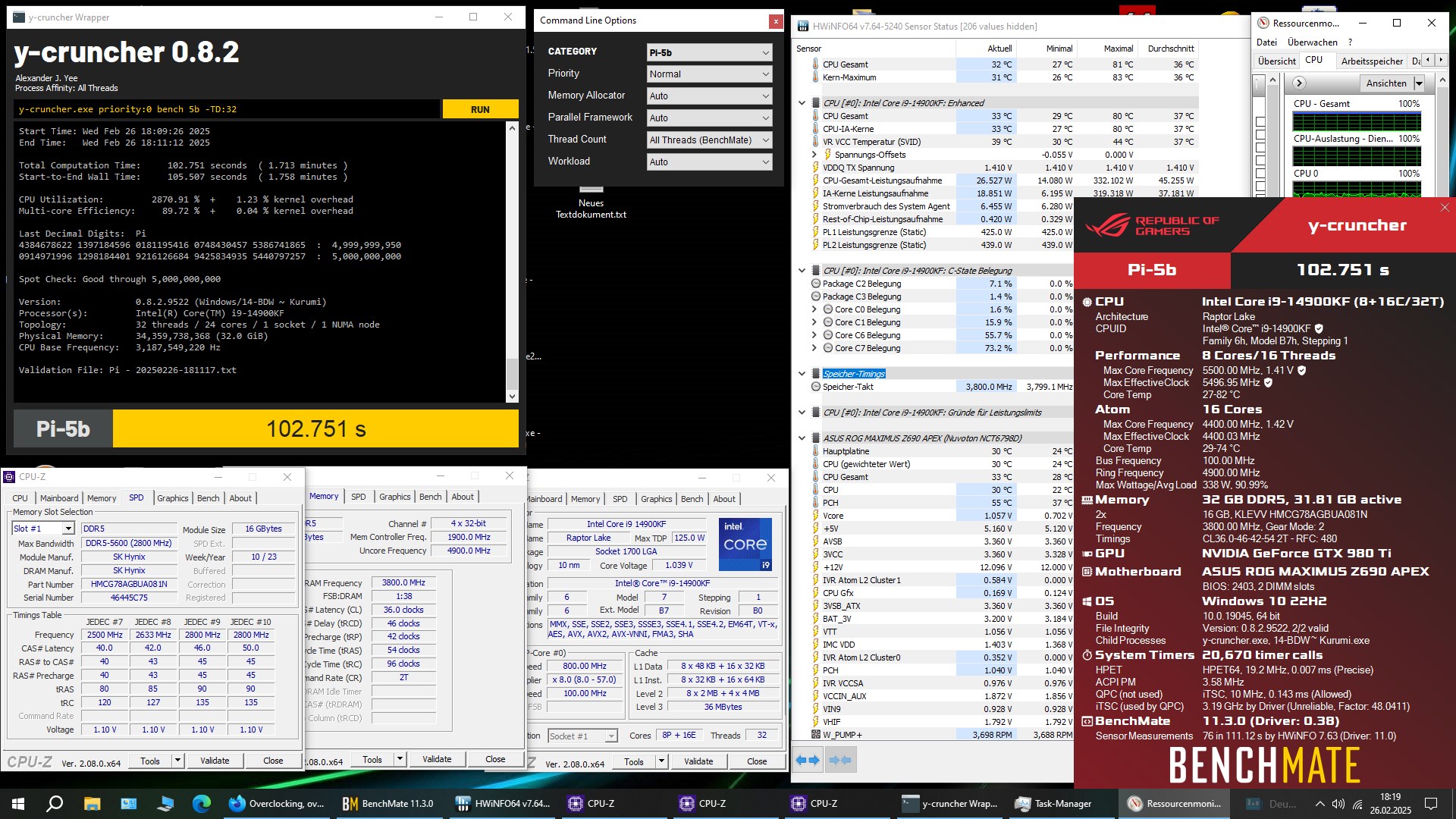Click lightning icon beside VDDQ TX Spannung
Image resolution: width=1456 pixels, height=819 pixels.
click(815, 168)
